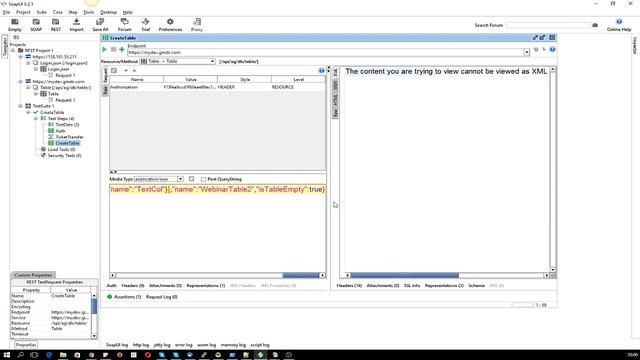Click the Authorization parameter row
This screenshot has width=640, height=360.
(218, 87)
